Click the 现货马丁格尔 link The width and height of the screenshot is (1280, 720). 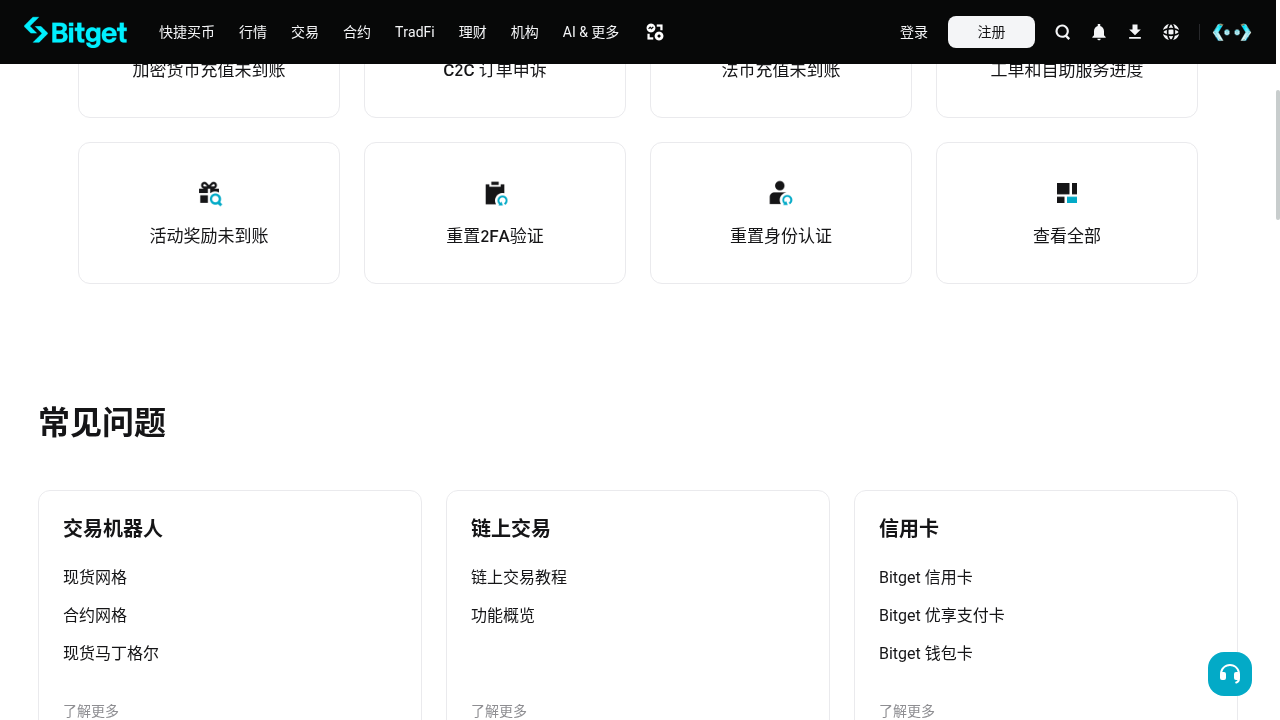(111, 653)
